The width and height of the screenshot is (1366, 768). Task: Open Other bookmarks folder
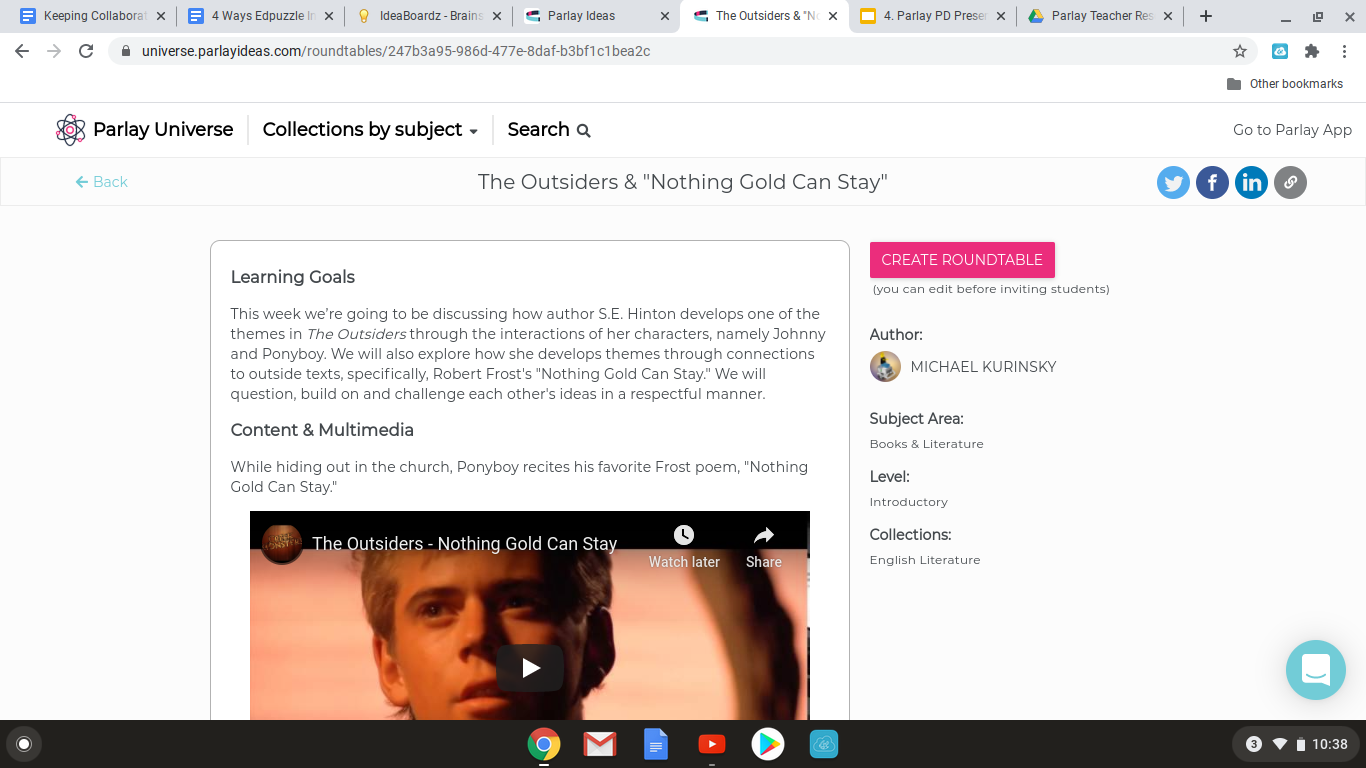click(x=1285, y=84)
